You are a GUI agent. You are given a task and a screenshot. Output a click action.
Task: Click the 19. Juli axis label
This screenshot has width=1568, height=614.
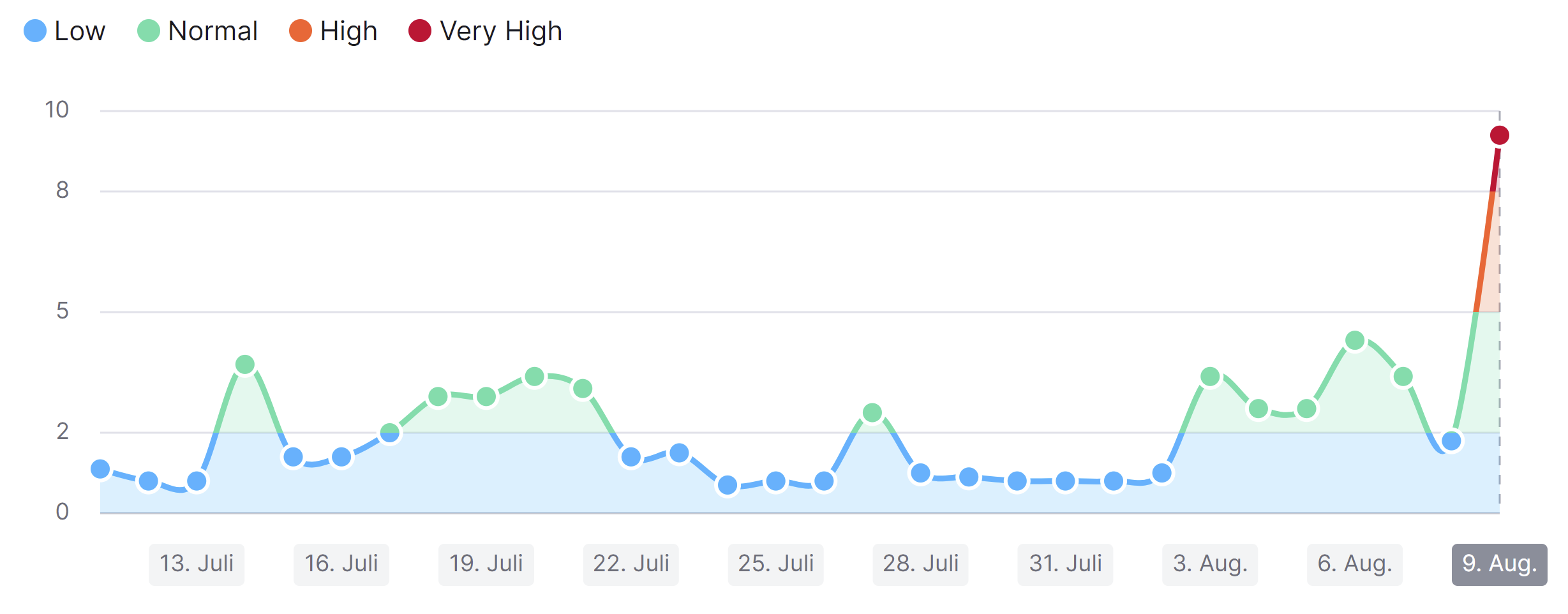point(486,564)
